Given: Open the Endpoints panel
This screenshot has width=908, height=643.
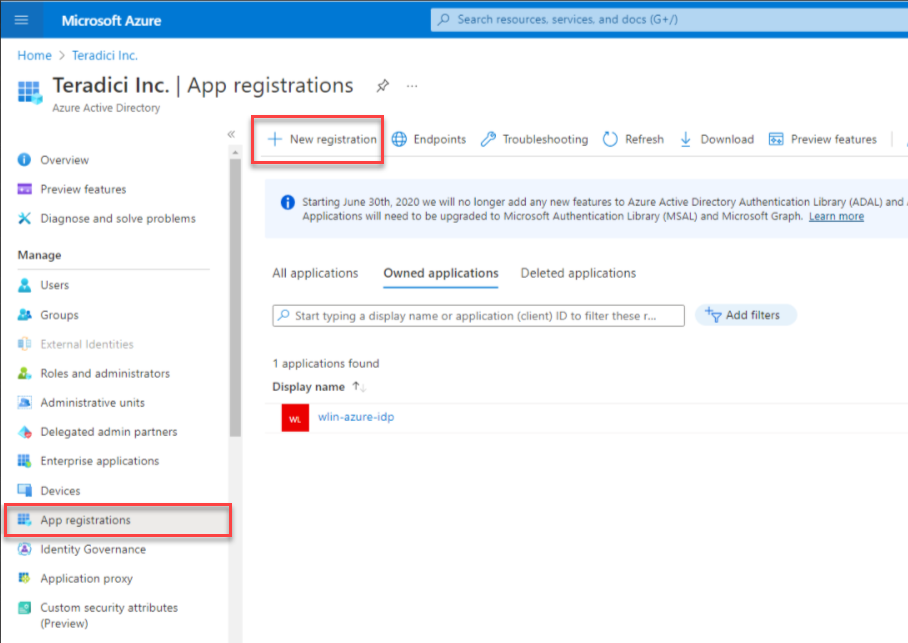Looking at the screenshot, I should point(429,140).
